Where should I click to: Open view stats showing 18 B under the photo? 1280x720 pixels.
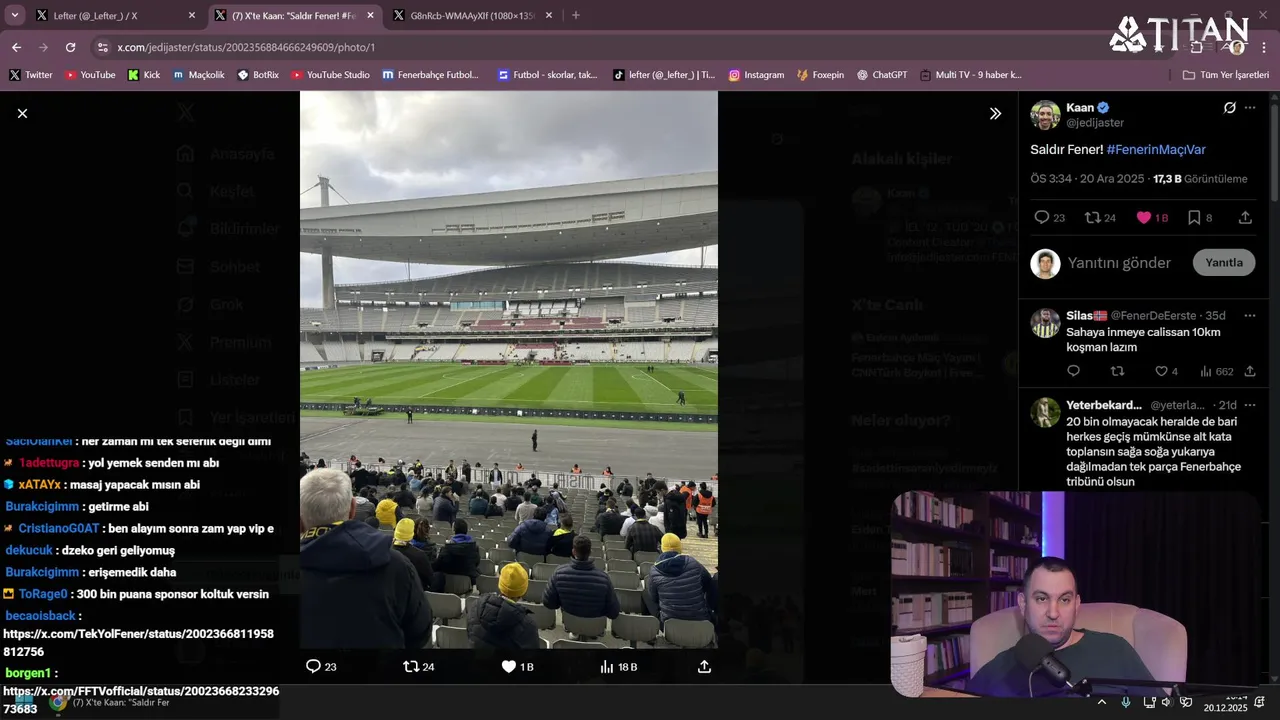click(618, 666)
